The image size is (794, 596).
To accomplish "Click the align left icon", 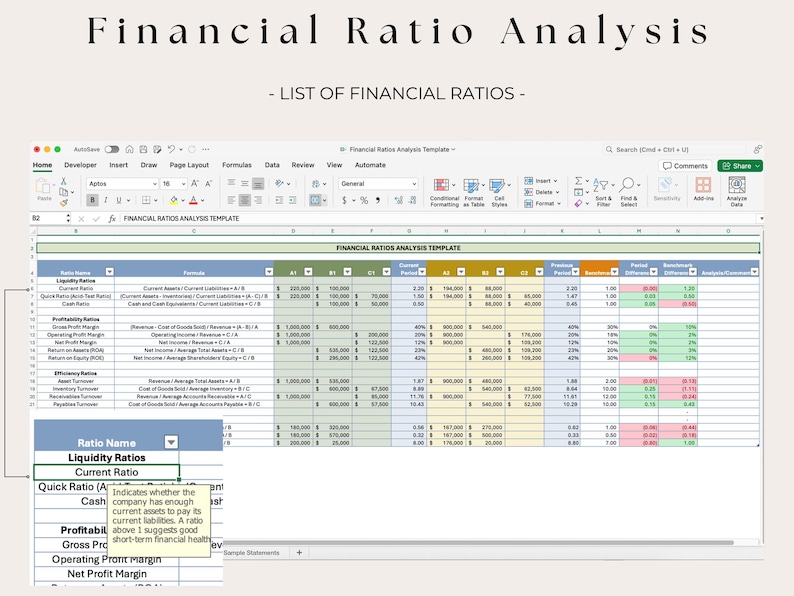I will [231, 201].
